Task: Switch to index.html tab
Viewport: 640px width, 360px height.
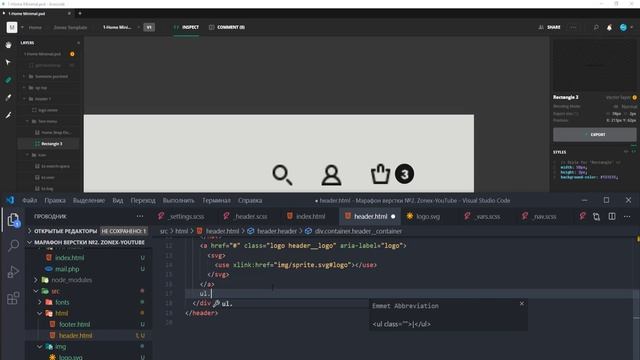Action: [x=311, y=216]
